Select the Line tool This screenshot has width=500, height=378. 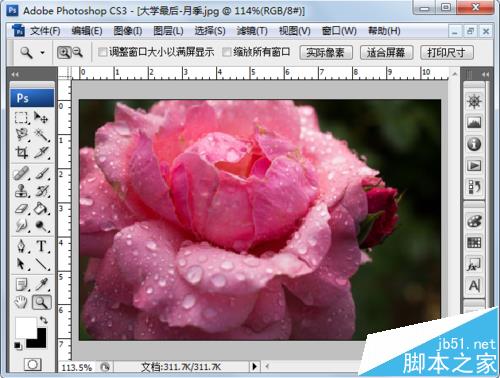pos(41,264)
